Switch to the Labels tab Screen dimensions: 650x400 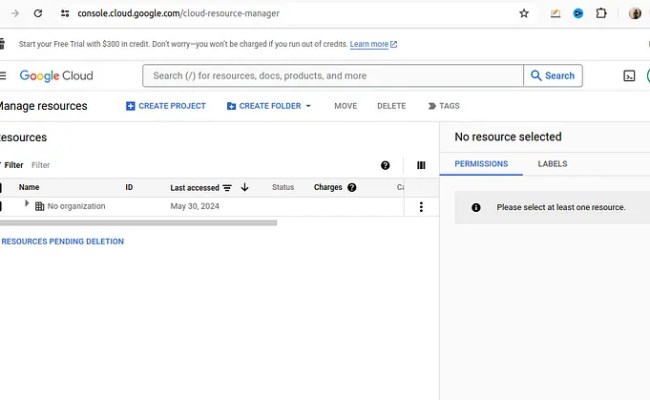(552, 164)
